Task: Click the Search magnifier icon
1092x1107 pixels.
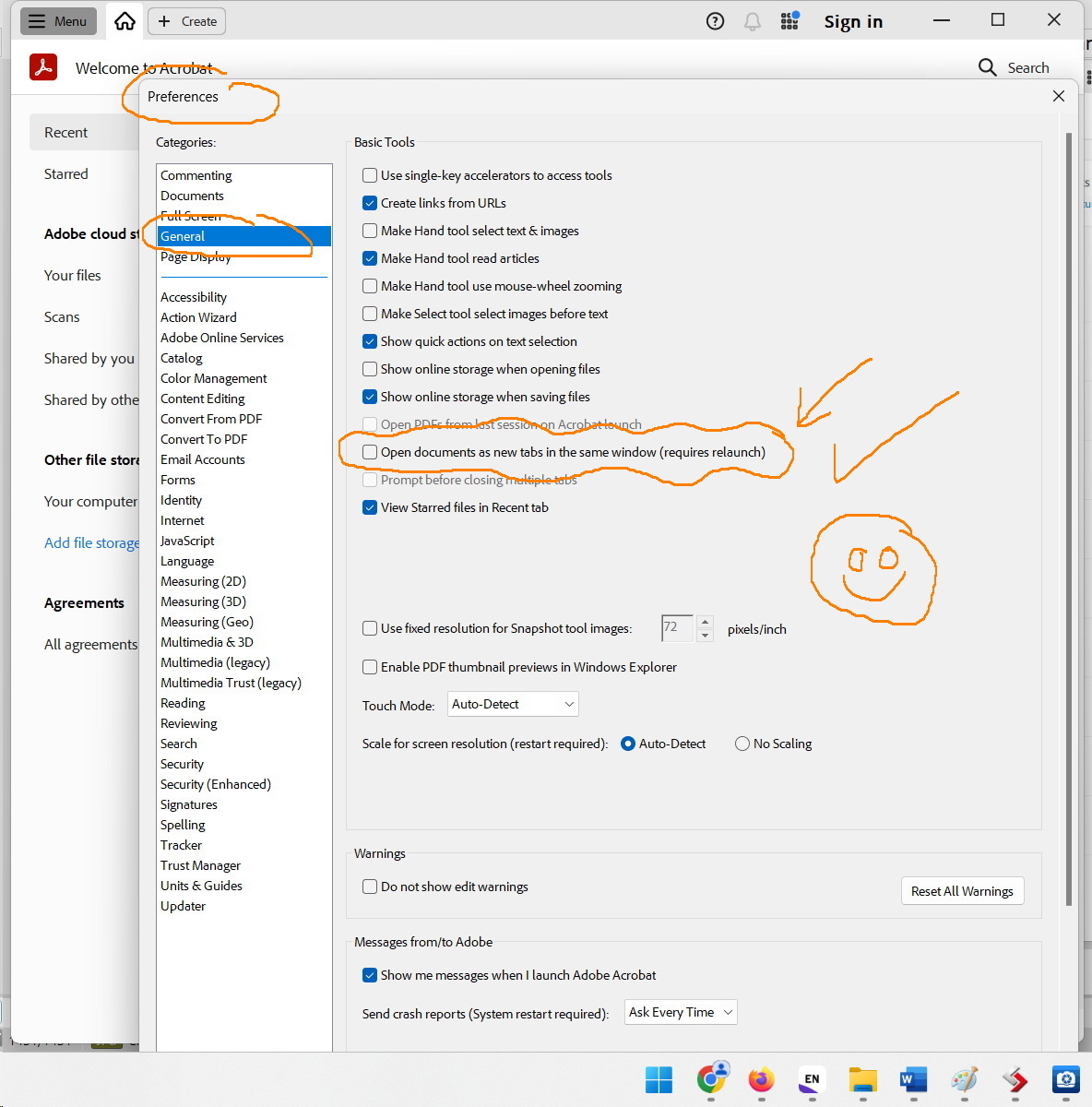Action: (987, 67)
